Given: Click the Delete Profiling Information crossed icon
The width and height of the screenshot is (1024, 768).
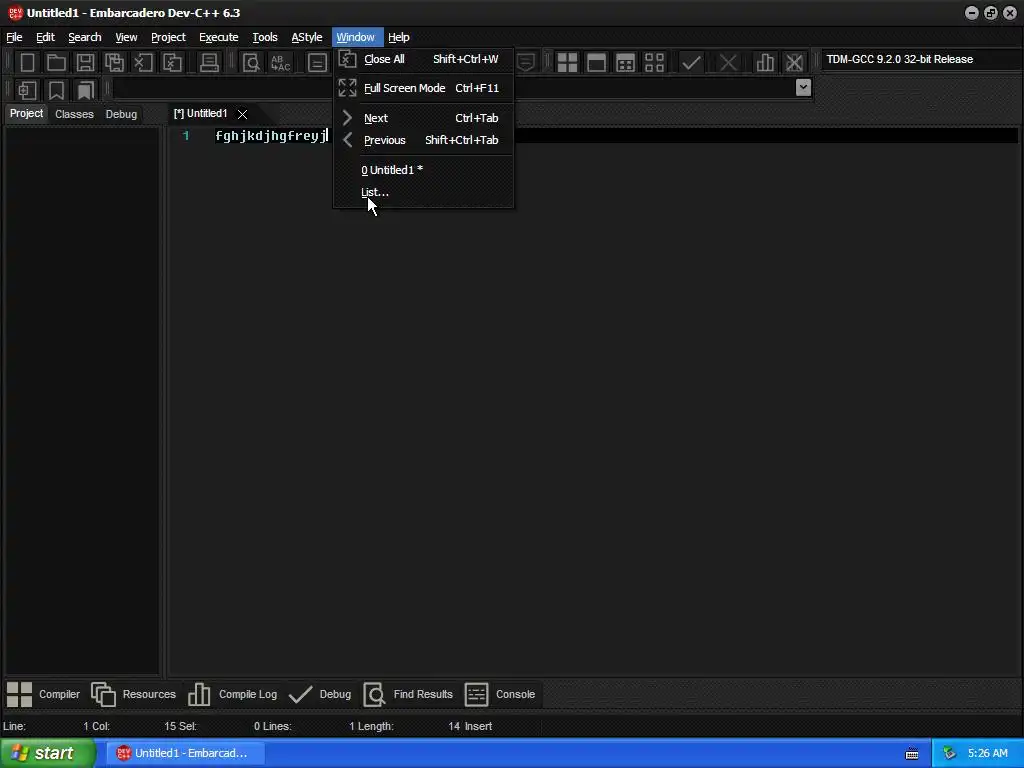Looking at the screenshot, I should point(794,63).
